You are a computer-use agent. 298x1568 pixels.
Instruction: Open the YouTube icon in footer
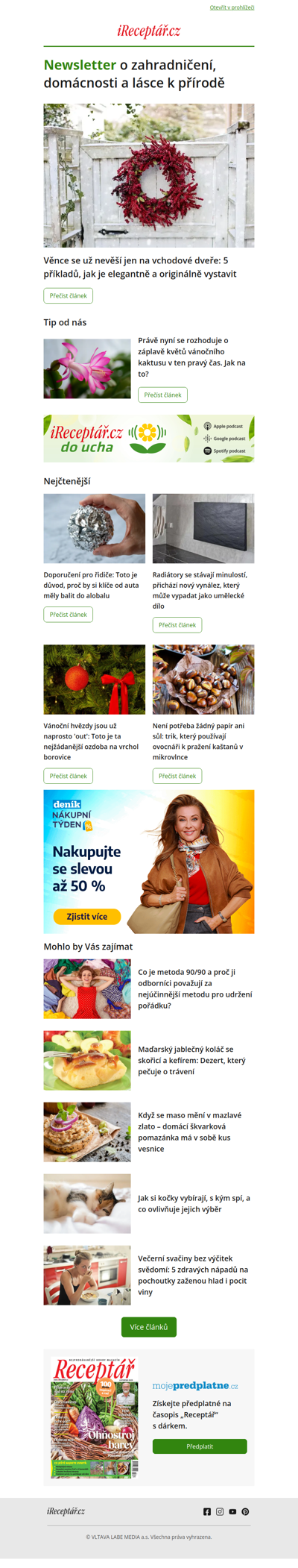[232, 1511]
